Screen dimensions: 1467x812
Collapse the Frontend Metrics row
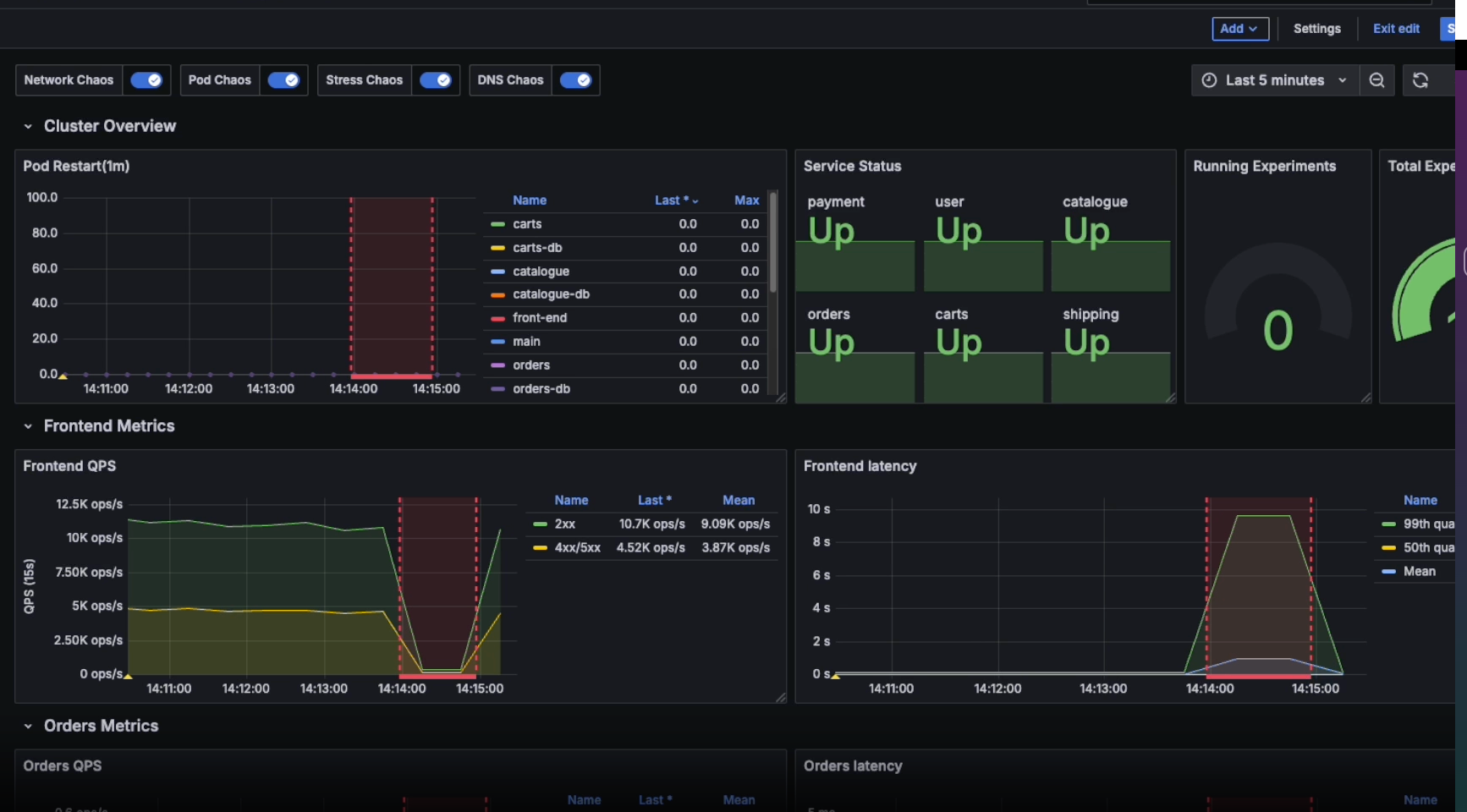point(28,426)
